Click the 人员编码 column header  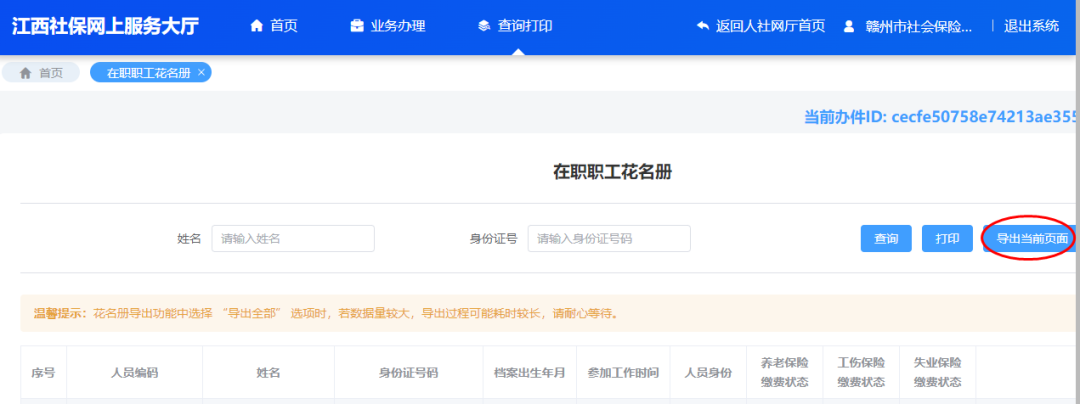click(134, 372)
